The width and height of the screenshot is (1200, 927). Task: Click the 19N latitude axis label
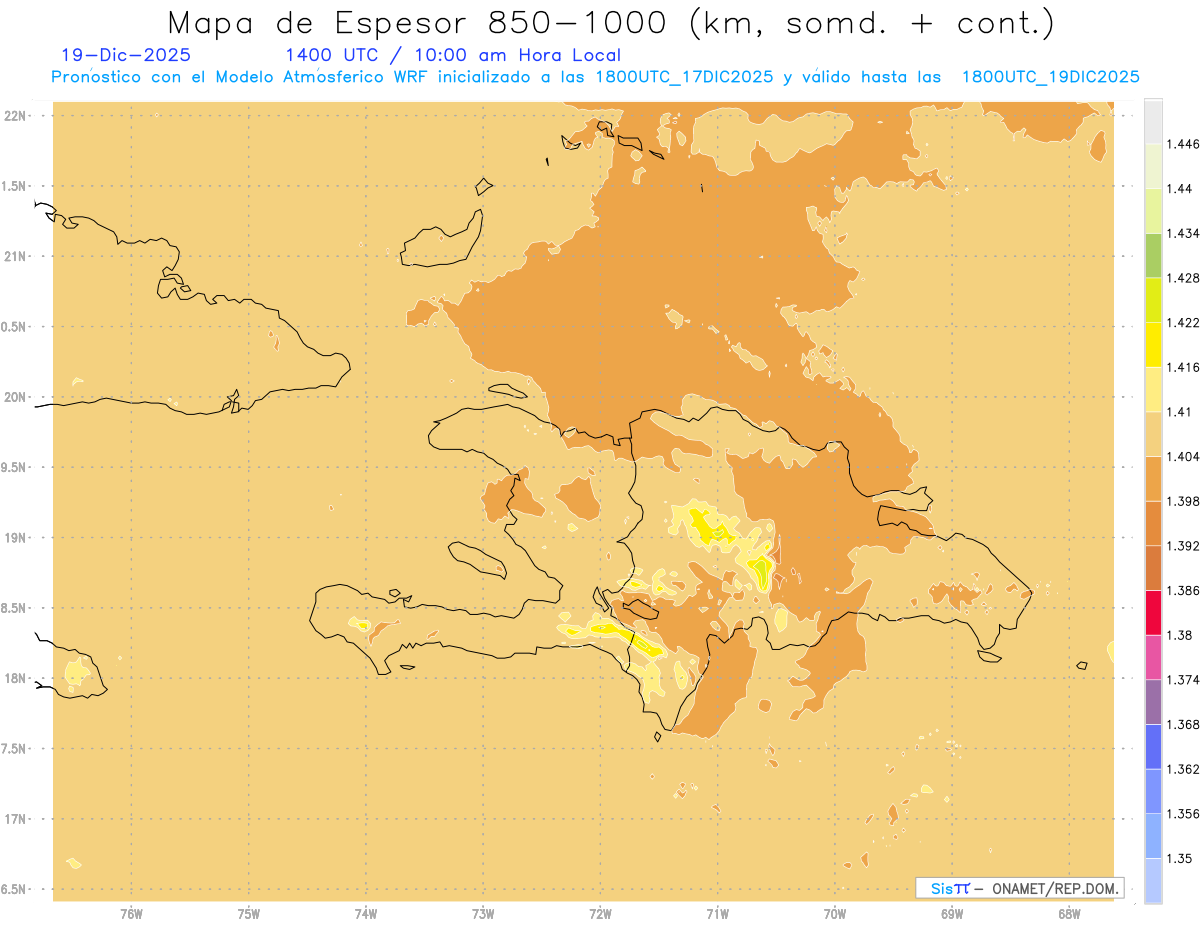(15, 538)
